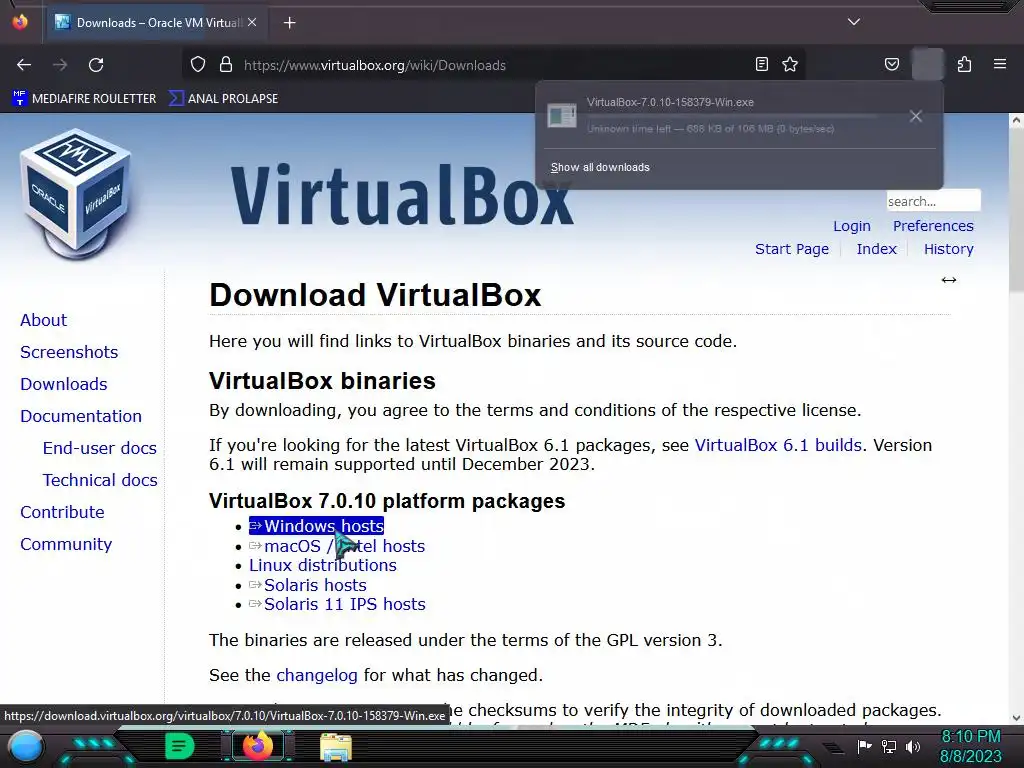Open Technical docs sidebar link

100,480
